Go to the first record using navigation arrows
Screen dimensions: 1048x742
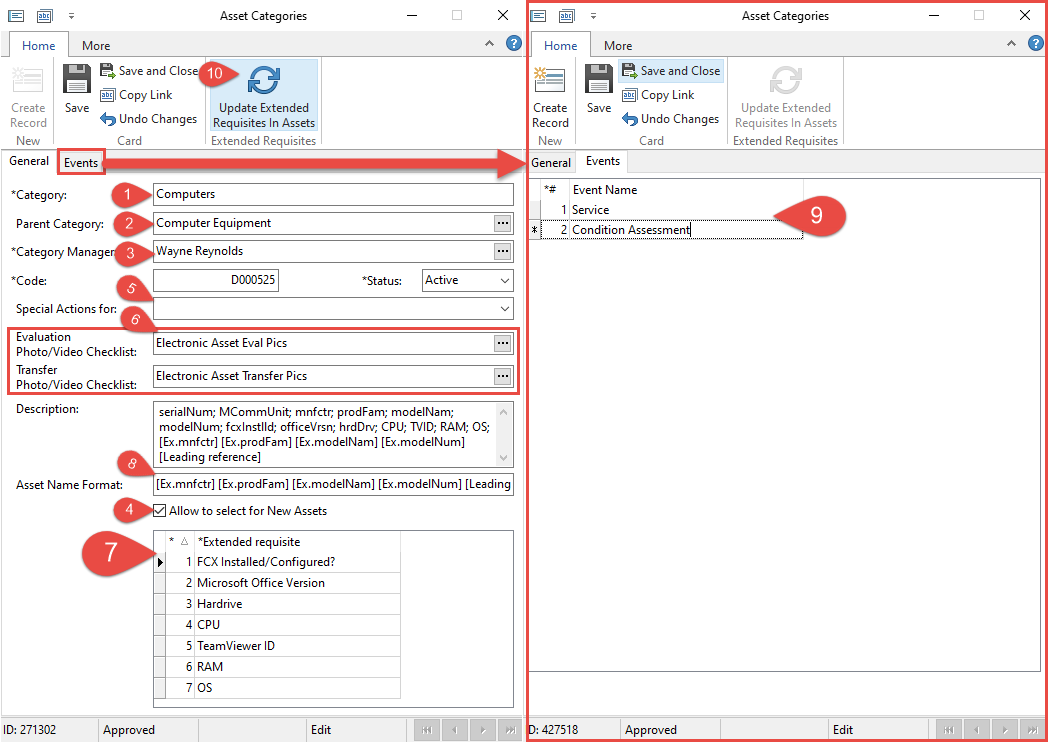[x=426, y=729]
